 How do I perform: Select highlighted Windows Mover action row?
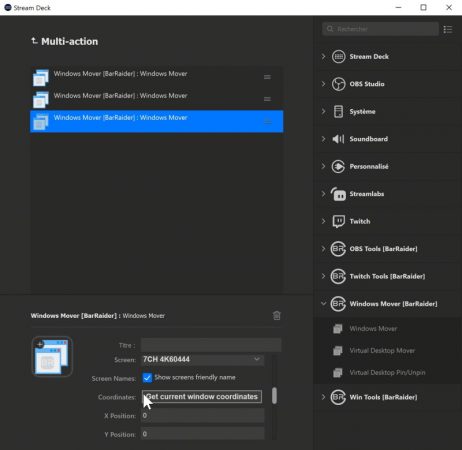point(157,121)
